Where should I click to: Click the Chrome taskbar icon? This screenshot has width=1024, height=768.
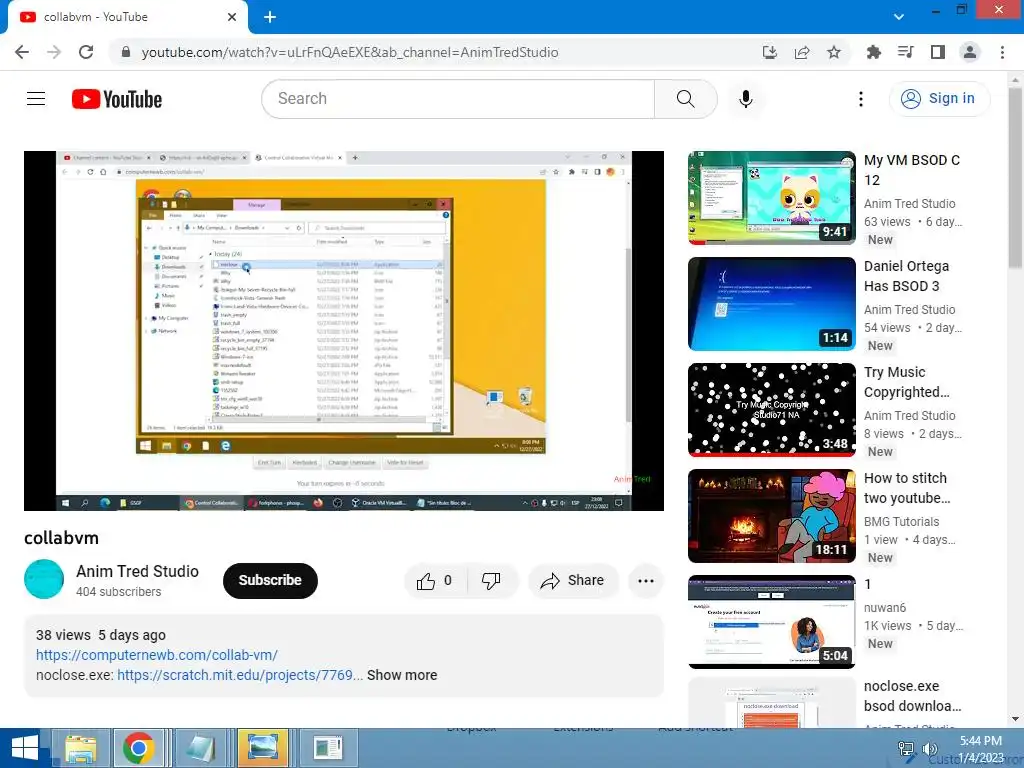[138, 748]
